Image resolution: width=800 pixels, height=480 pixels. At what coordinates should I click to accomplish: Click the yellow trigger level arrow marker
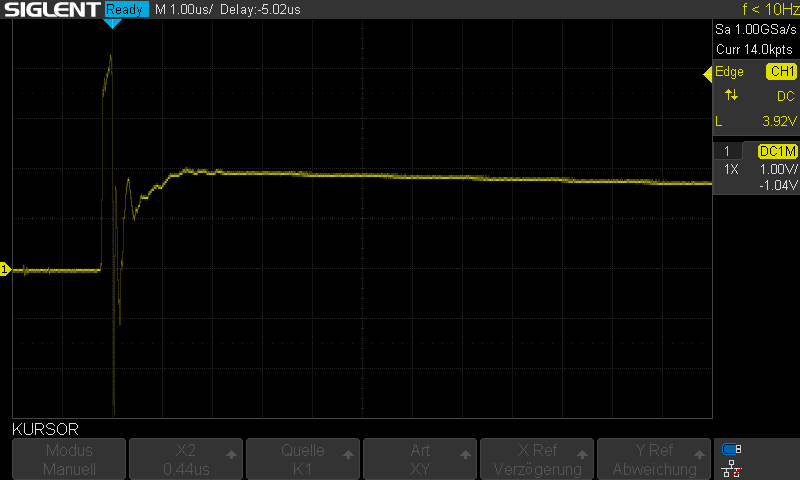coord(707,74)
